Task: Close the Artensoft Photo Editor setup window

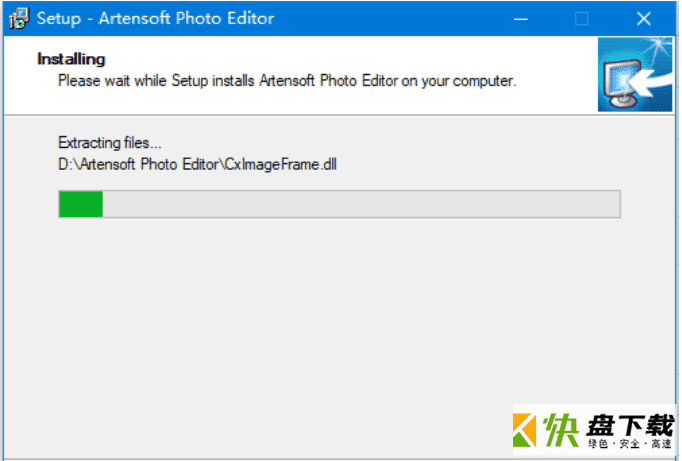Action: click(x=643, y=19)
